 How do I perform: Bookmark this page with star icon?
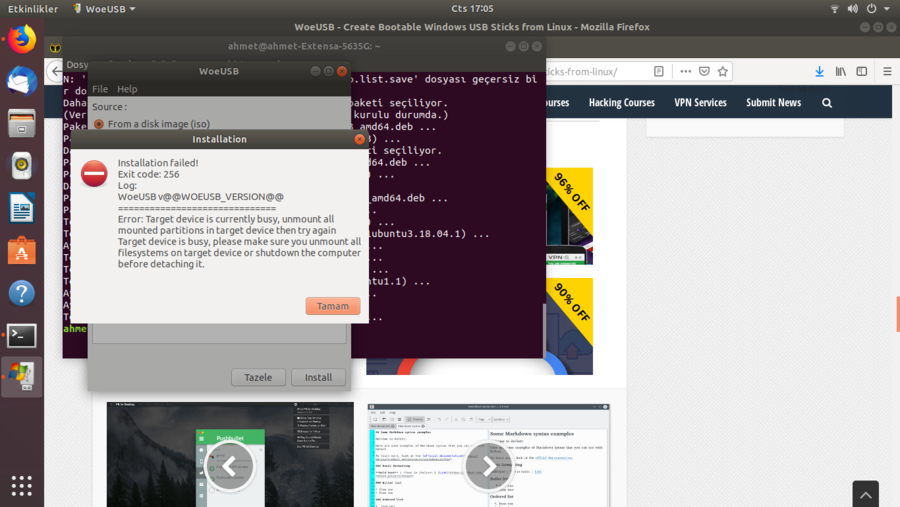[x=723, y=71]
